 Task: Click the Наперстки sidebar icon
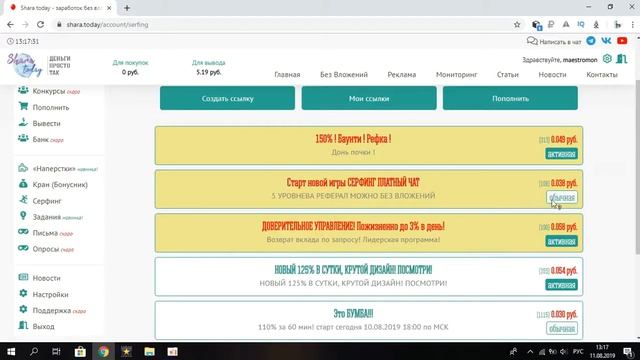point(23,168)
